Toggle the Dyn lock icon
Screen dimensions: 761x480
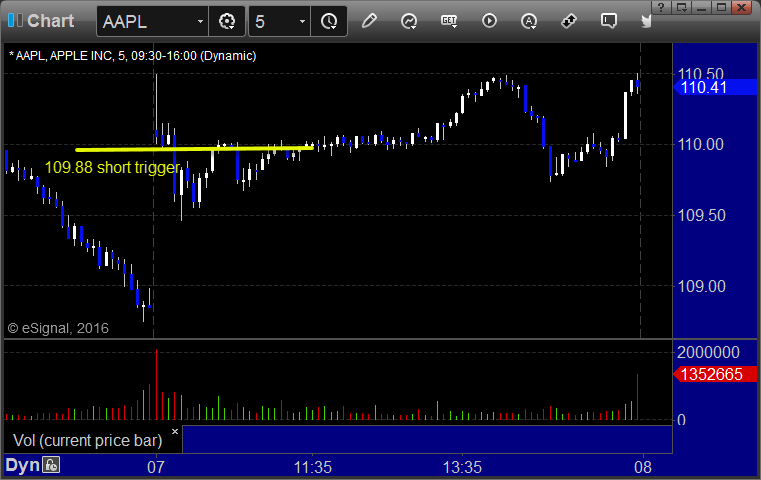click(51, 465)
